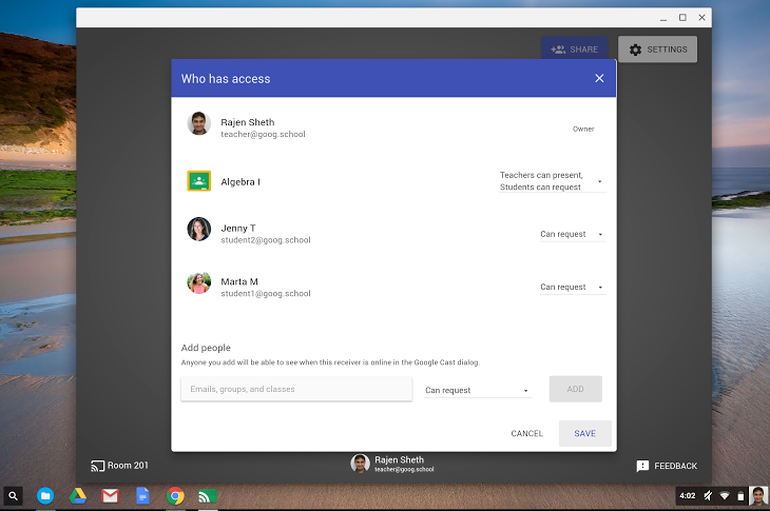
Task: Open the Files app in the shelf
Action: 45,496
